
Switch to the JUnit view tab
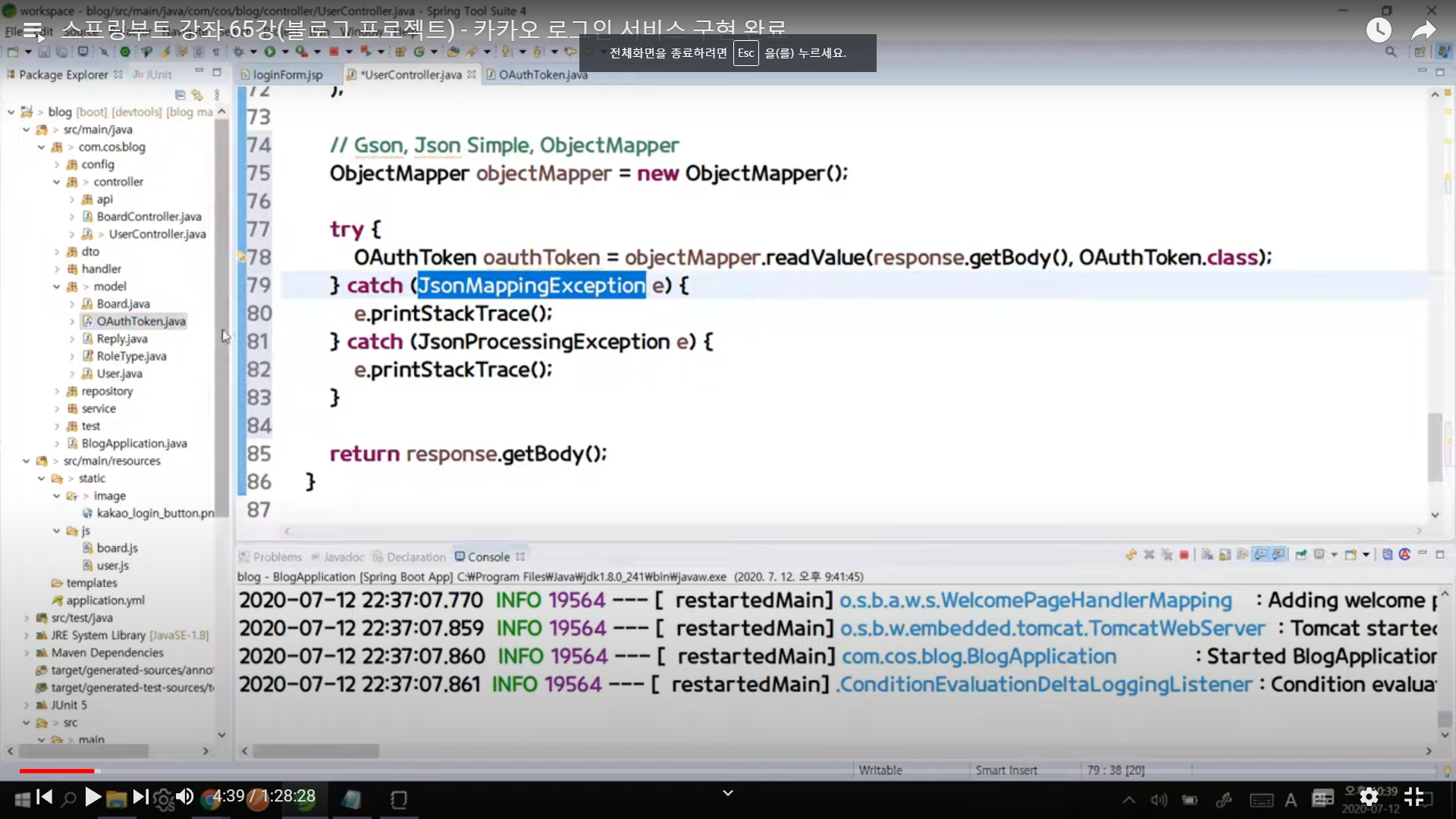152,74
